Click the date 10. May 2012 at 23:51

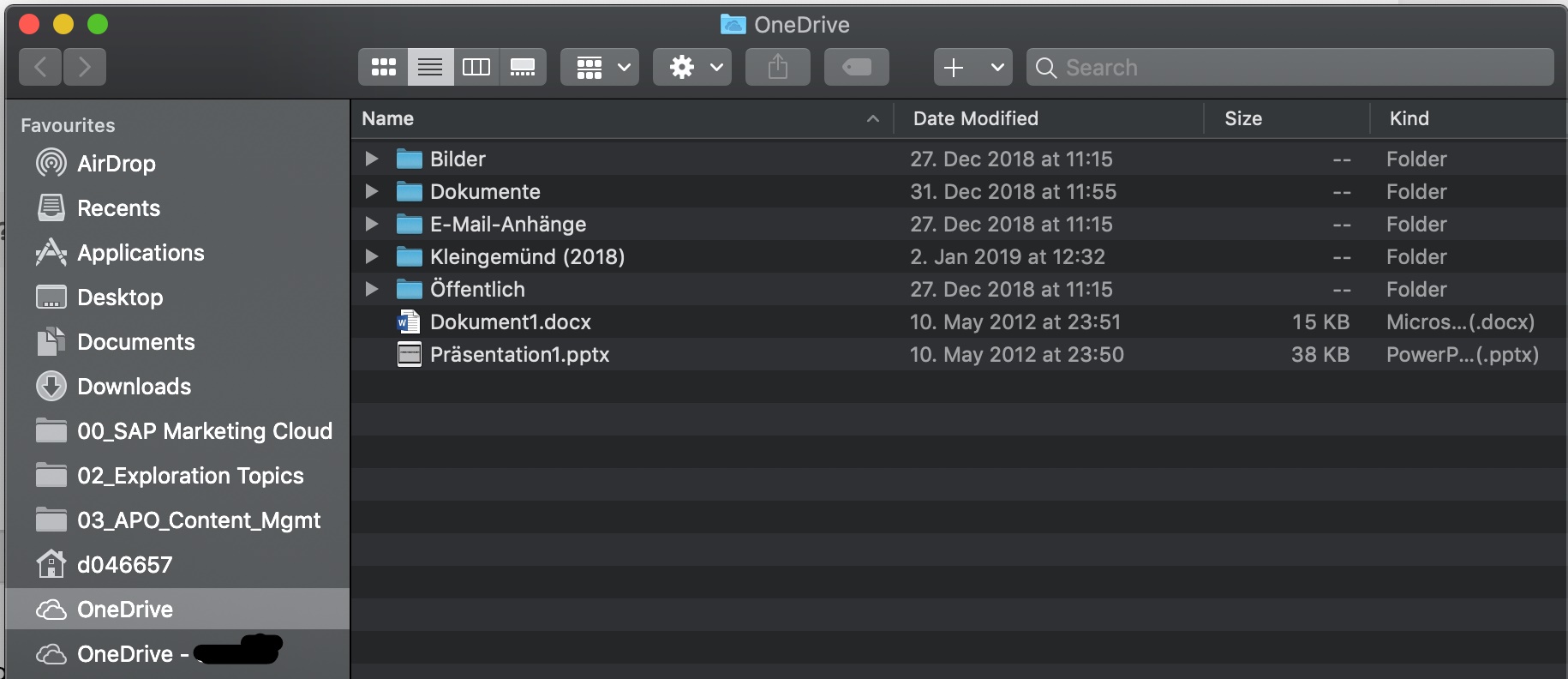click(x=1015, y=321)
